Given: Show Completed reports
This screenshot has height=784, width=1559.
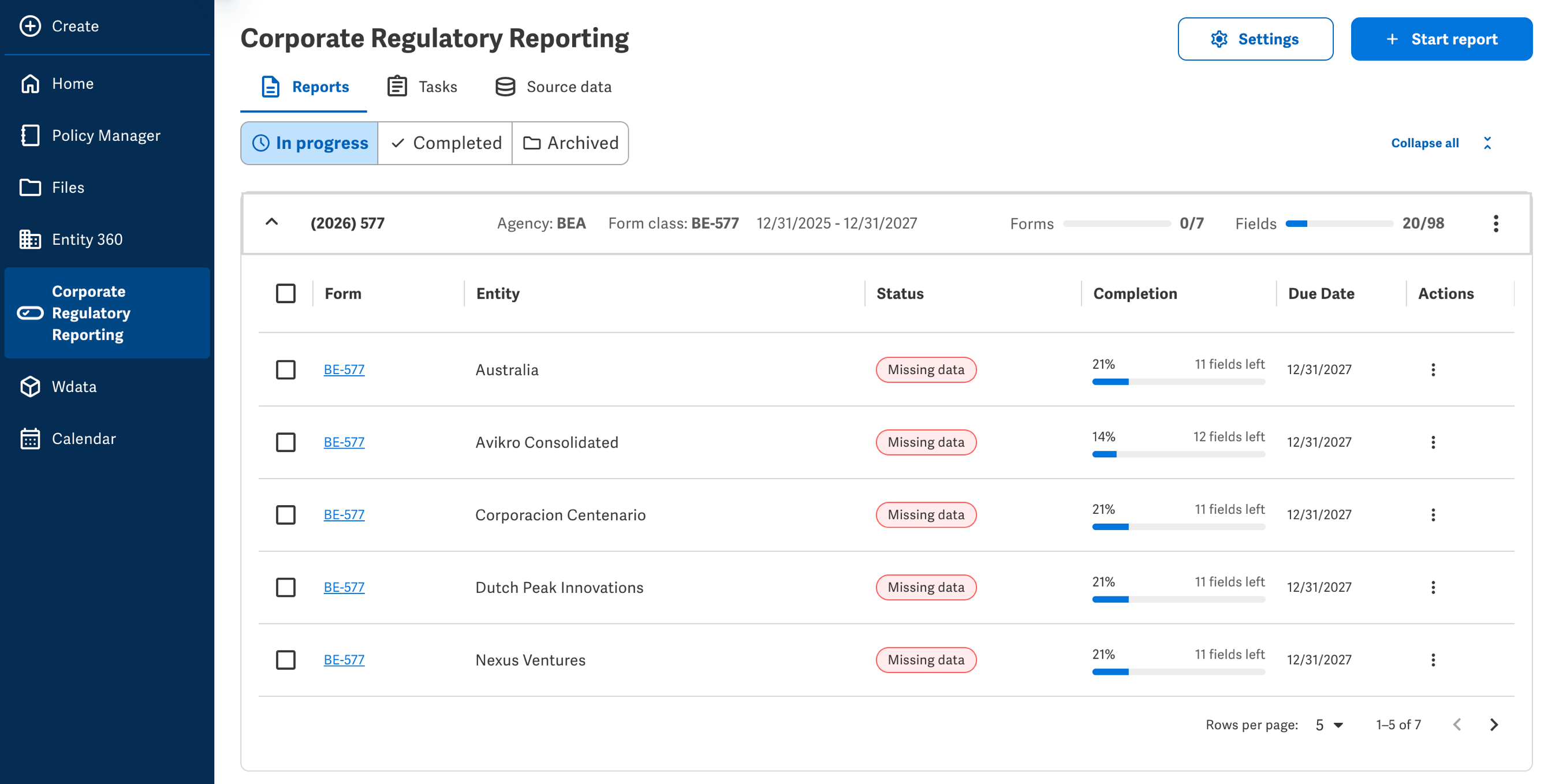Looking at the screenshot, I should (x=445, y=143).
